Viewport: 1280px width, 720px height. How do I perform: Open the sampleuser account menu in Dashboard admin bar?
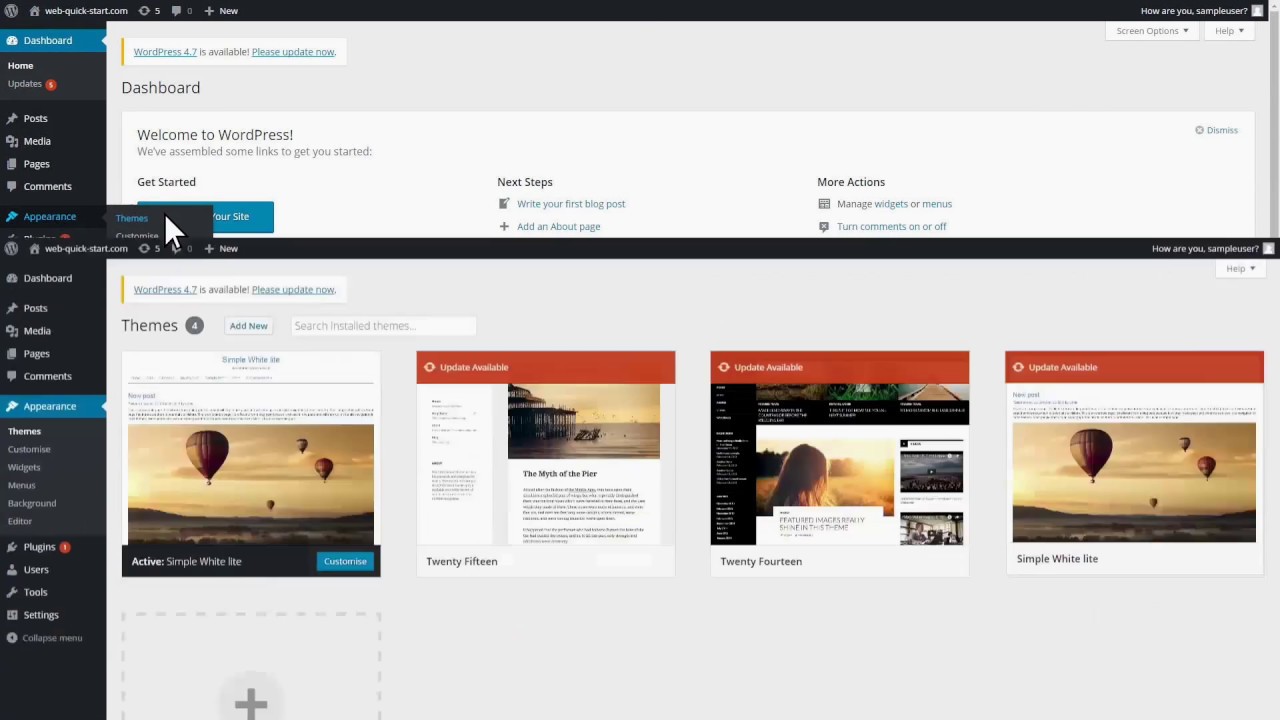pyautogui.click(x=1203, y=11)
